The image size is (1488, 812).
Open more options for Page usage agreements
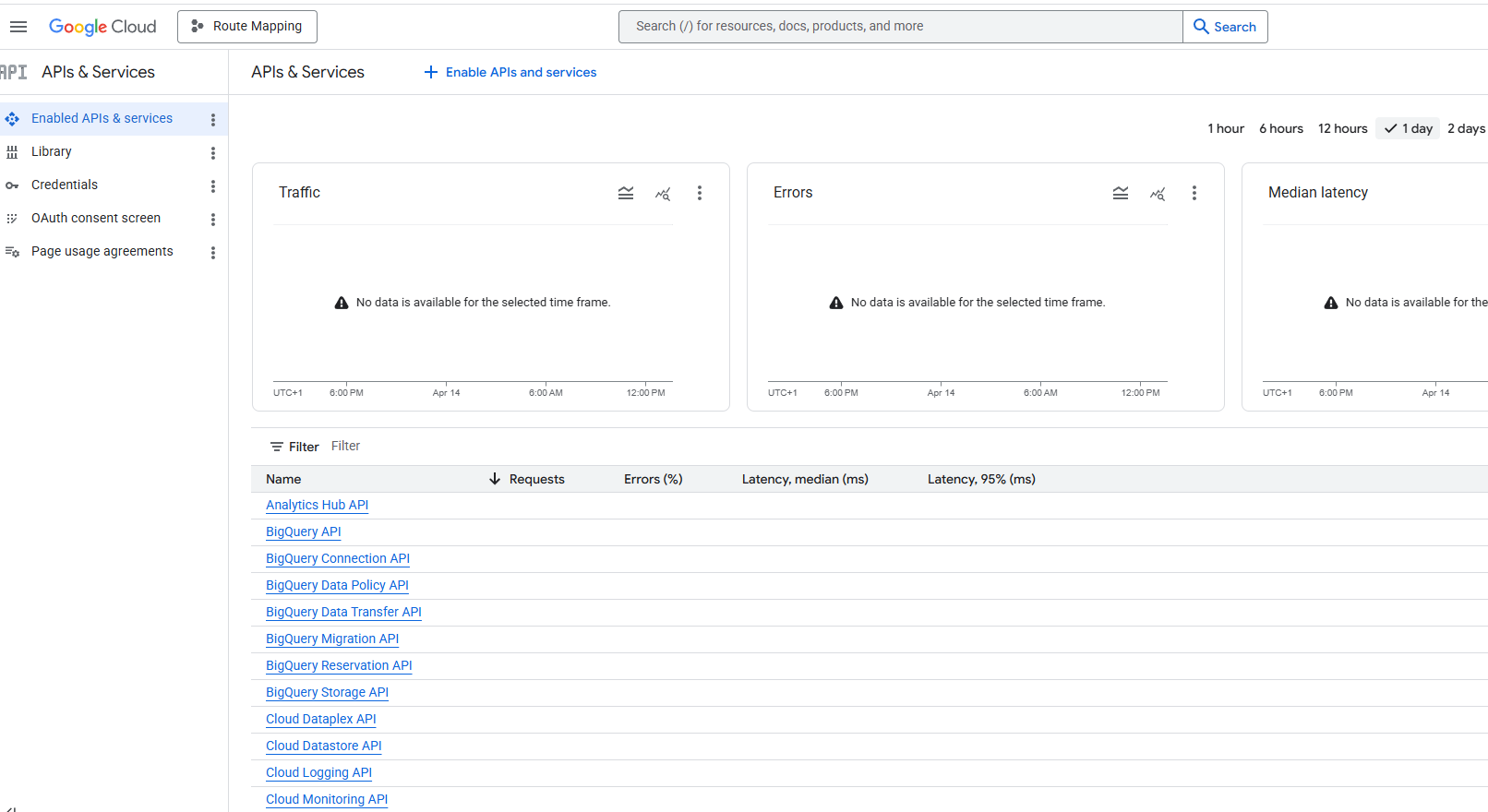(x=213, y=253)
